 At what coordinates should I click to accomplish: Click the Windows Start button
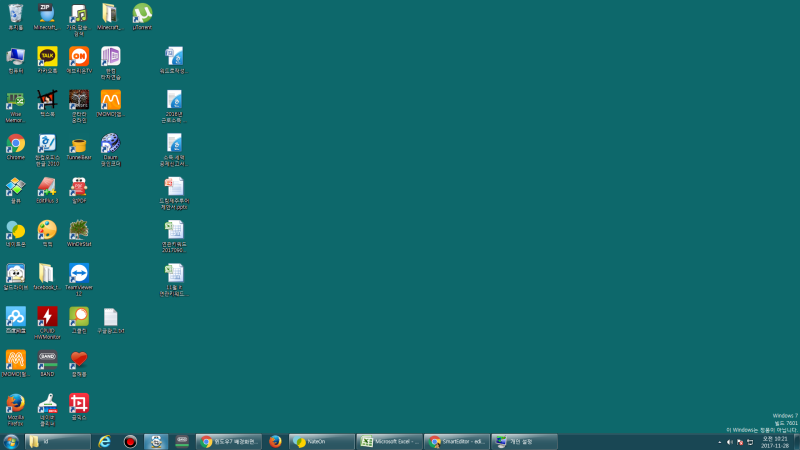tap(11, 442)
